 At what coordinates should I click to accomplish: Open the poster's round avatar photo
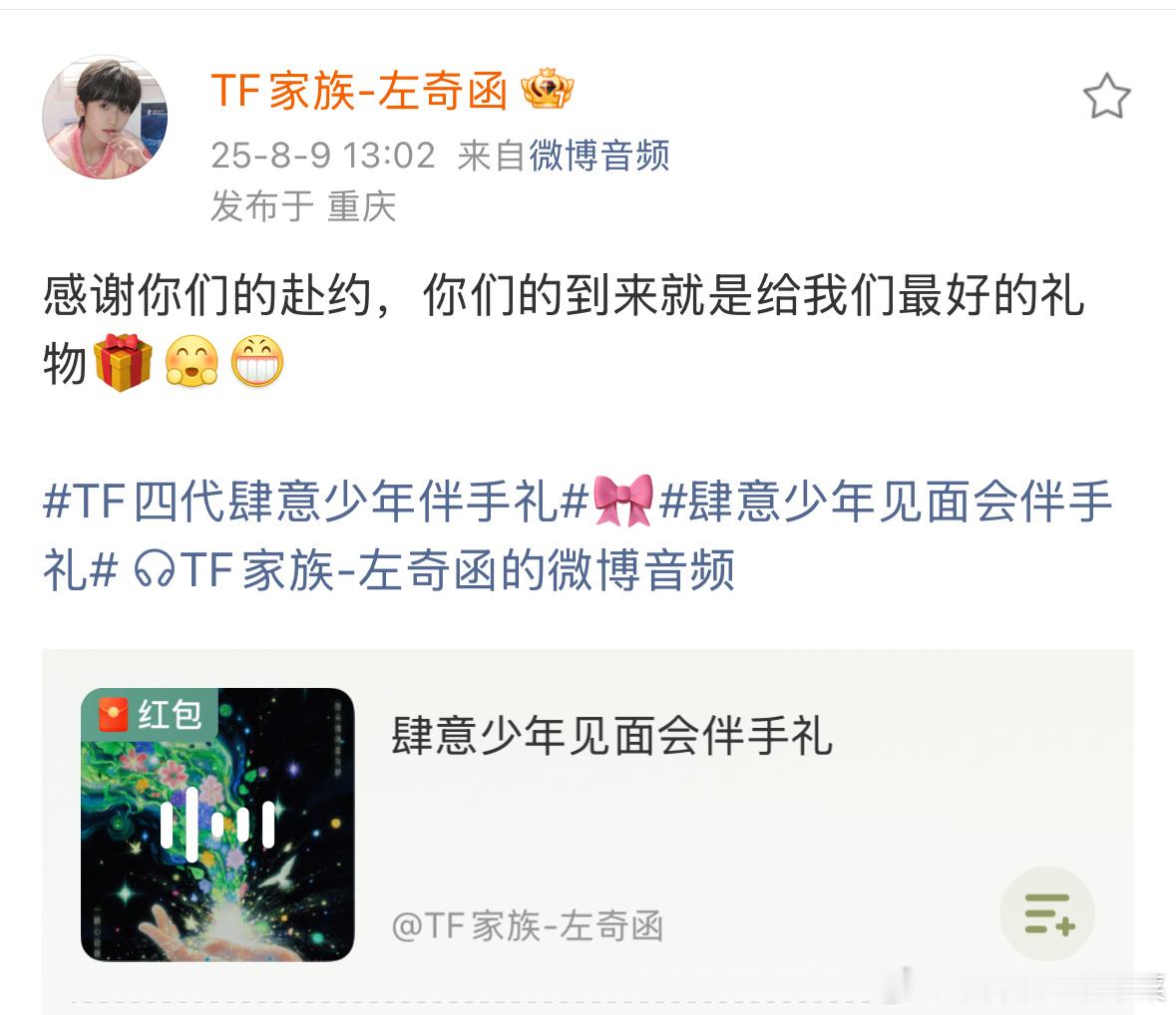pos(105,117)
